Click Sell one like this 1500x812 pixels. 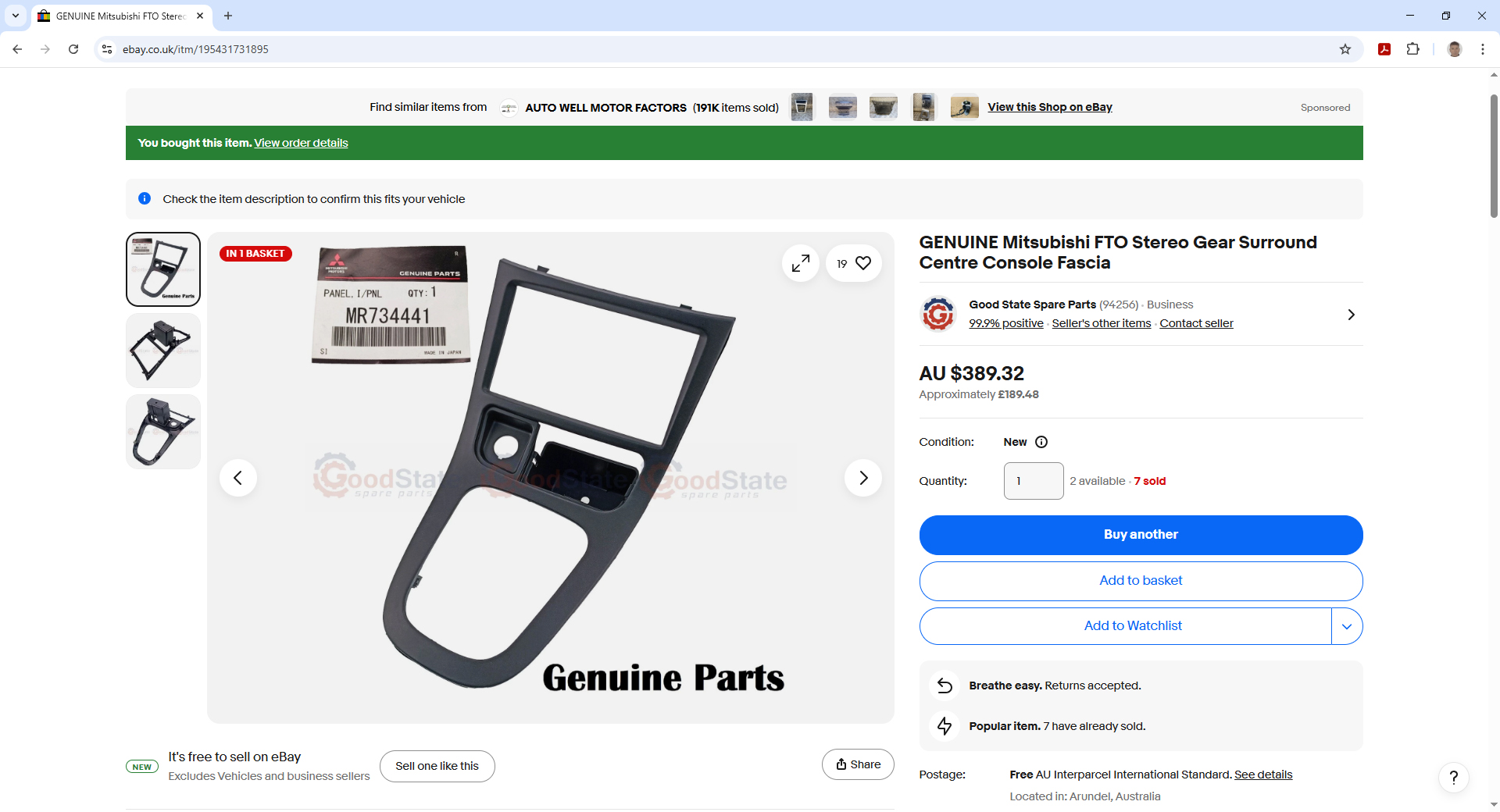pos(437,766)
